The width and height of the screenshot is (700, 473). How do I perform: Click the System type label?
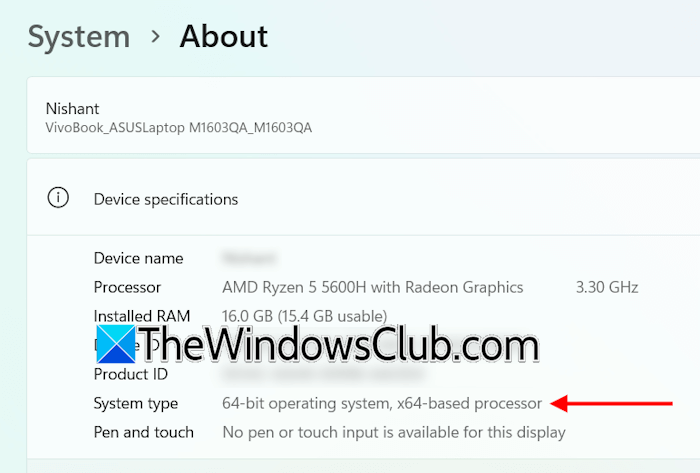coord(136,404)
